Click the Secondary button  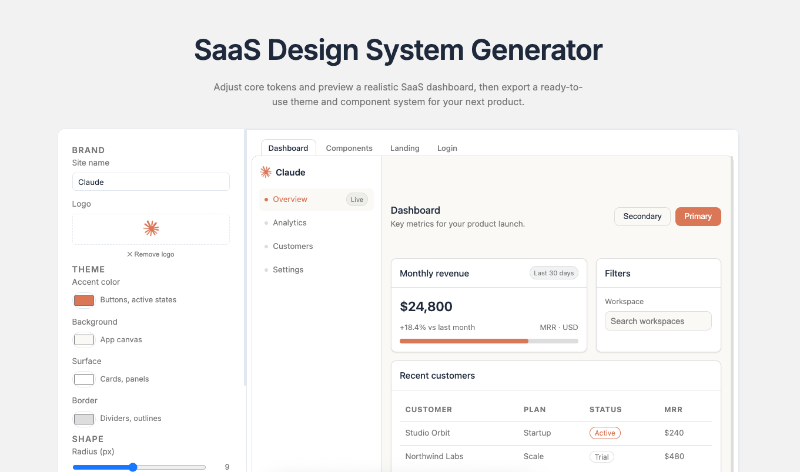[642, 216]
